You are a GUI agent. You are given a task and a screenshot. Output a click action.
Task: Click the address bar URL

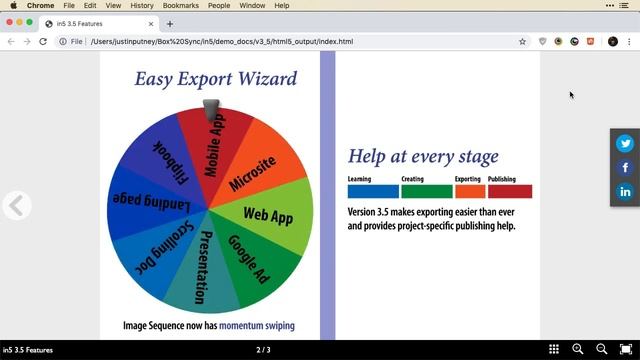222,42
